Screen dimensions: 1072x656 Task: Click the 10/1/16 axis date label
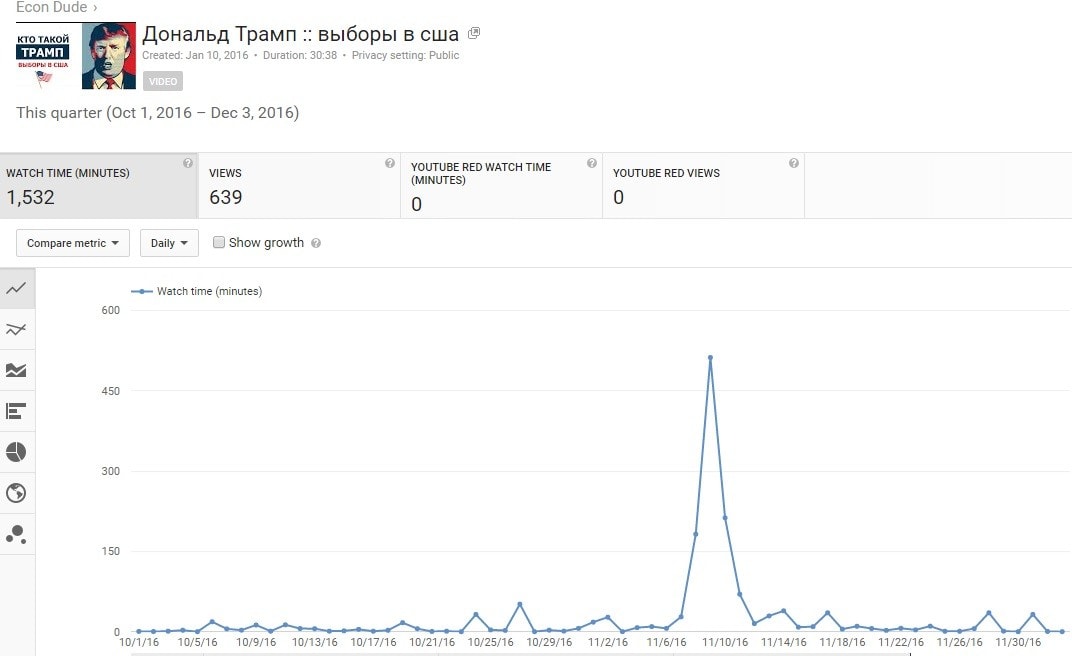click(139, 642)
